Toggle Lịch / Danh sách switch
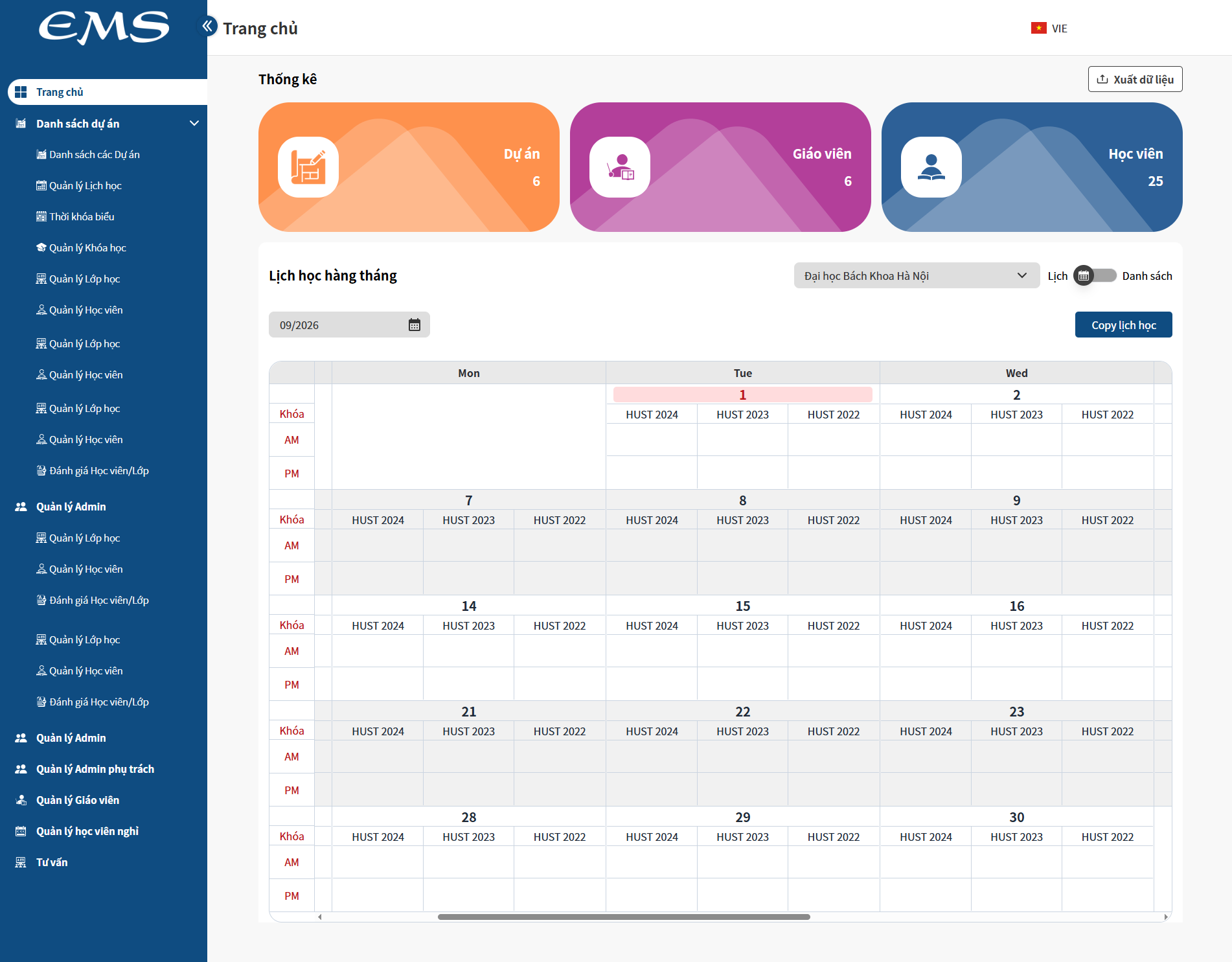This screenshot has width=1232, height=962. (x=1095, y=275)
